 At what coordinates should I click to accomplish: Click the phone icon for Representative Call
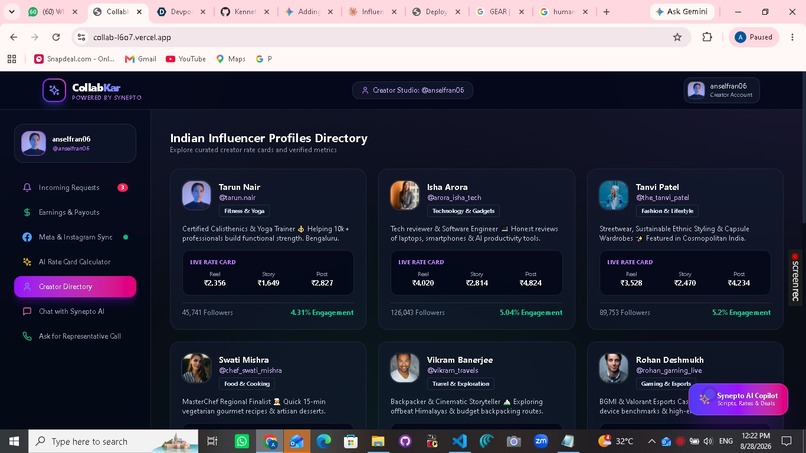click(x=27, y=336)
